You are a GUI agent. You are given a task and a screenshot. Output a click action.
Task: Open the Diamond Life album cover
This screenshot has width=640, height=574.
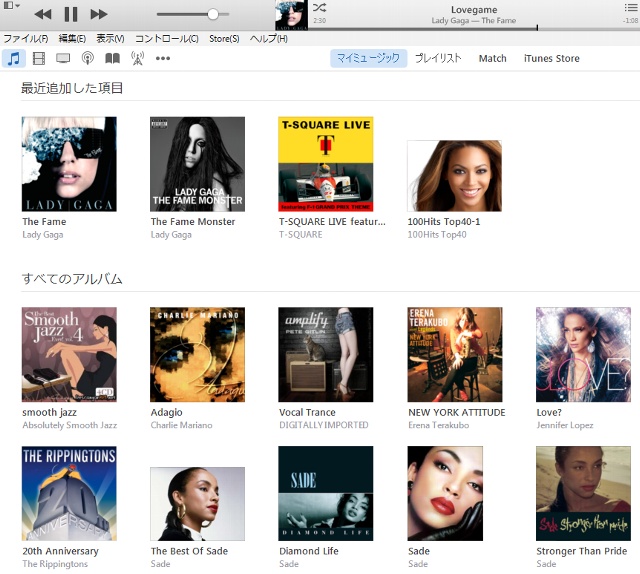[x=326, y=494]
